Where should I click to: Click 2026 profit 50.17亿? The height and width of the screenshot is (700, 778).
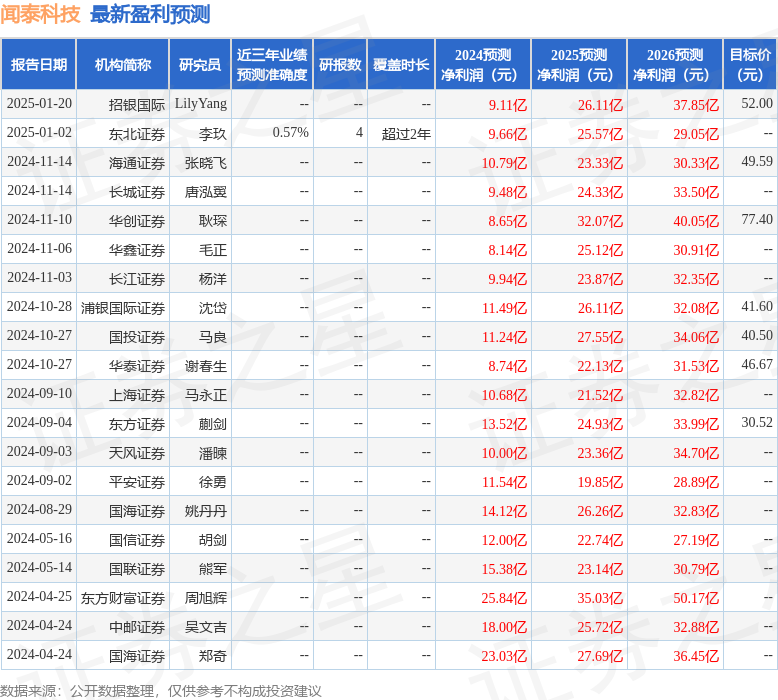tap(696, 598)
